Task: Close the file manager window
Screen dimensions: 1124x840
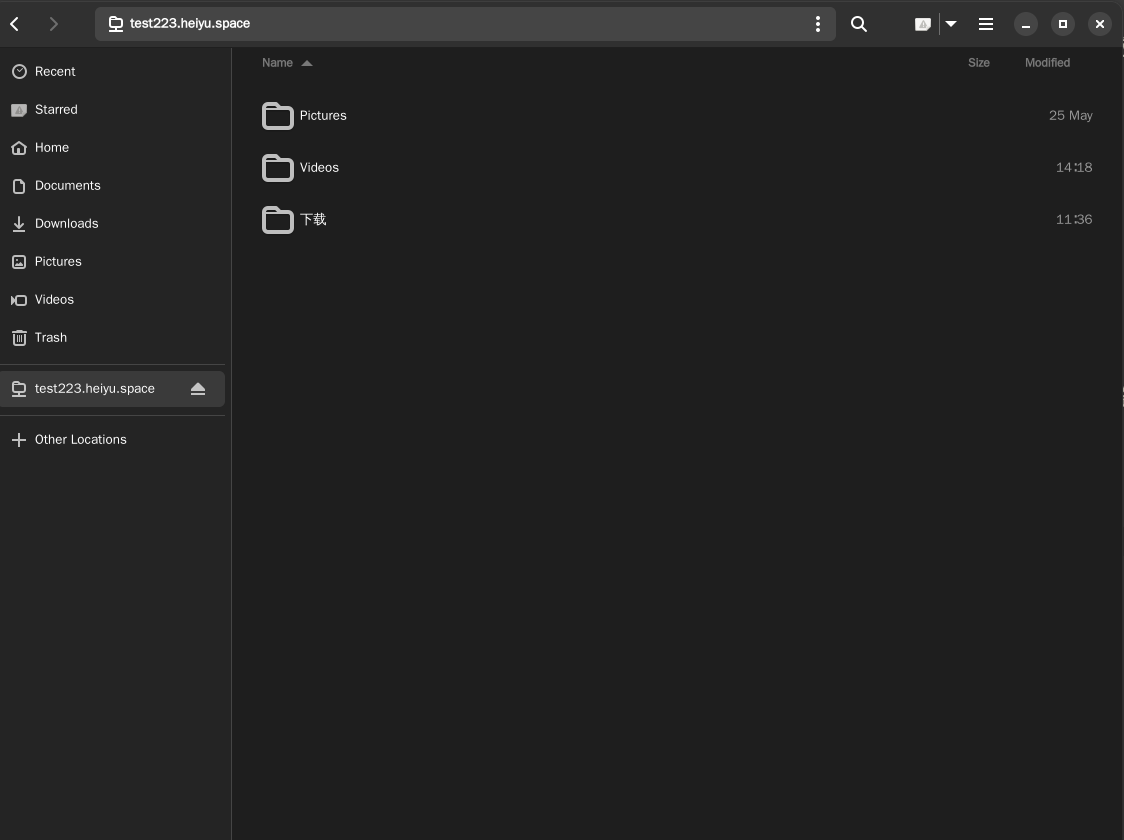Action: tap(1100, 24)
